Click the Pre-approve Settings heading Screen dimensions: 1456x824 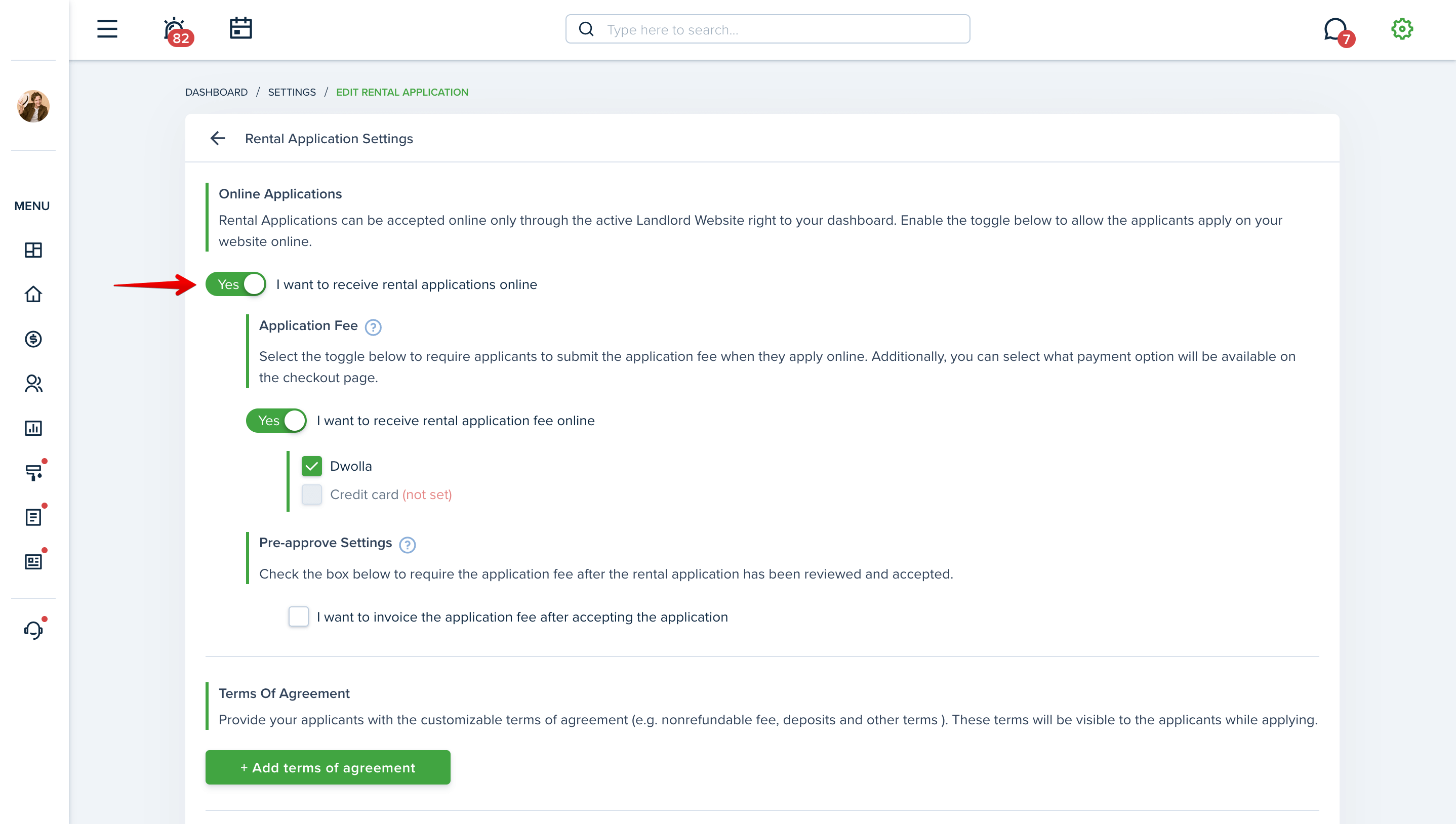coord(326,543)
